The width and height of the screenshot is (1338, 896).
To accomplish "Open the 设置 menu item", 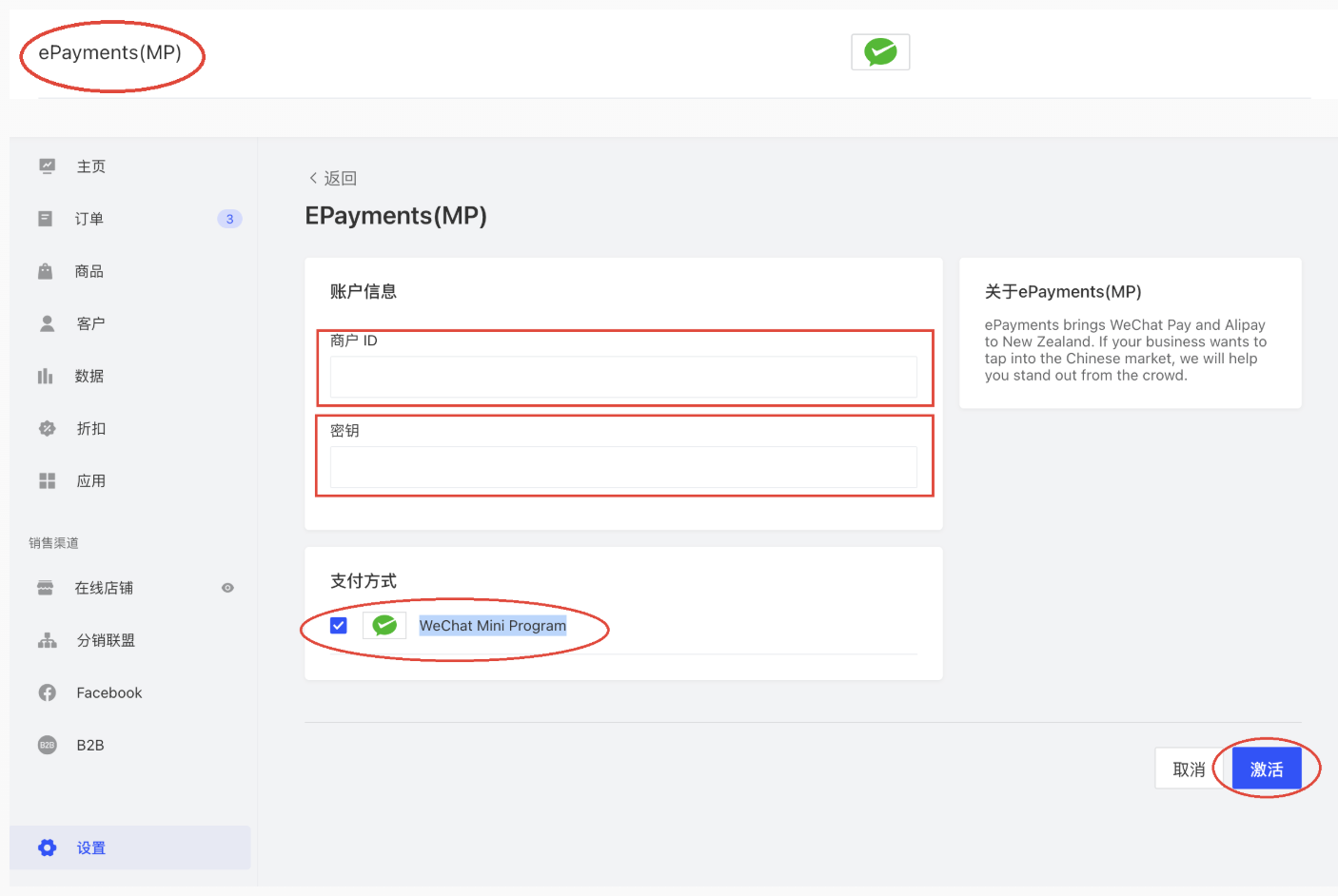I will (x=91, y=847).
